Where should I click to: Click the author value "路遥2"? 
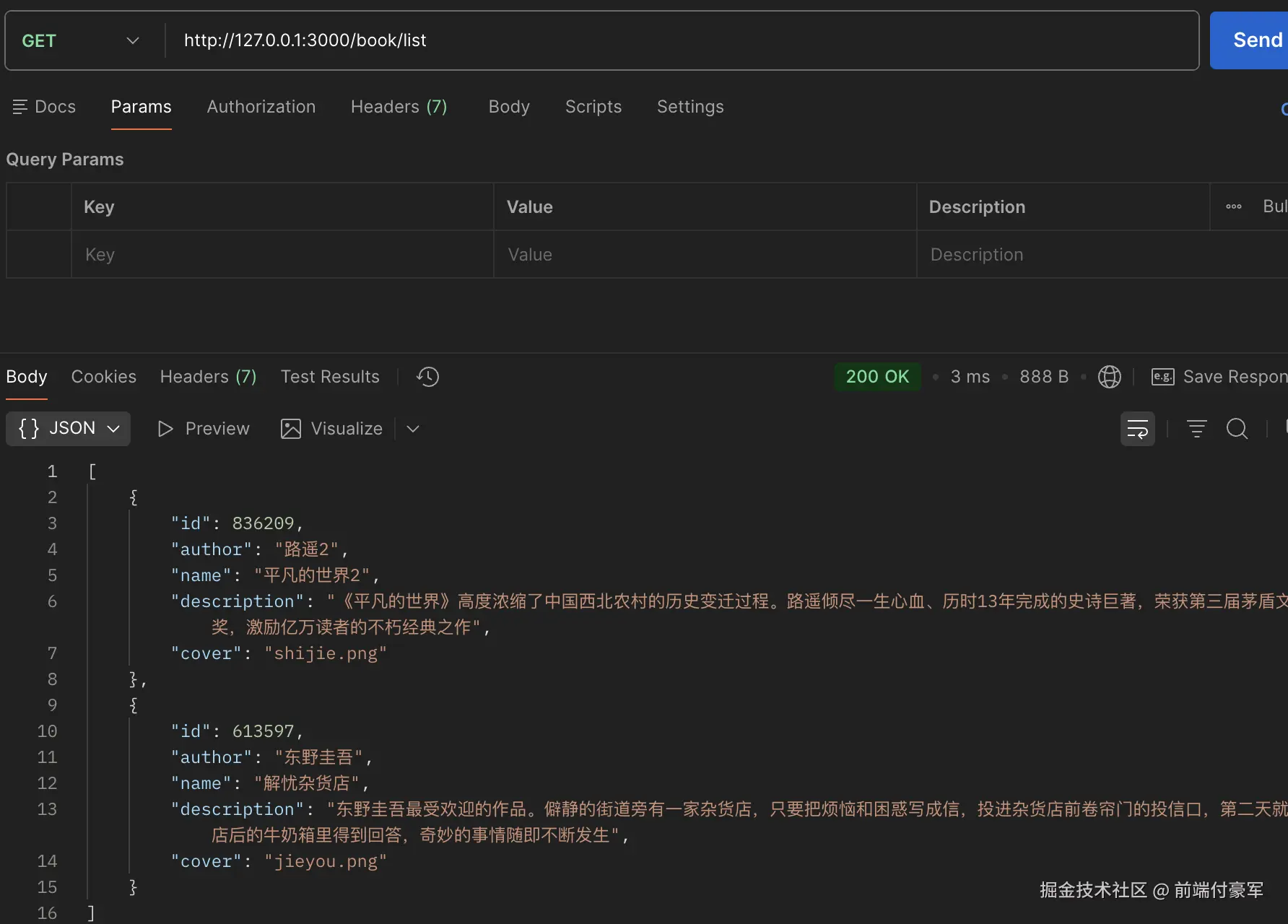tap(307, 549)
